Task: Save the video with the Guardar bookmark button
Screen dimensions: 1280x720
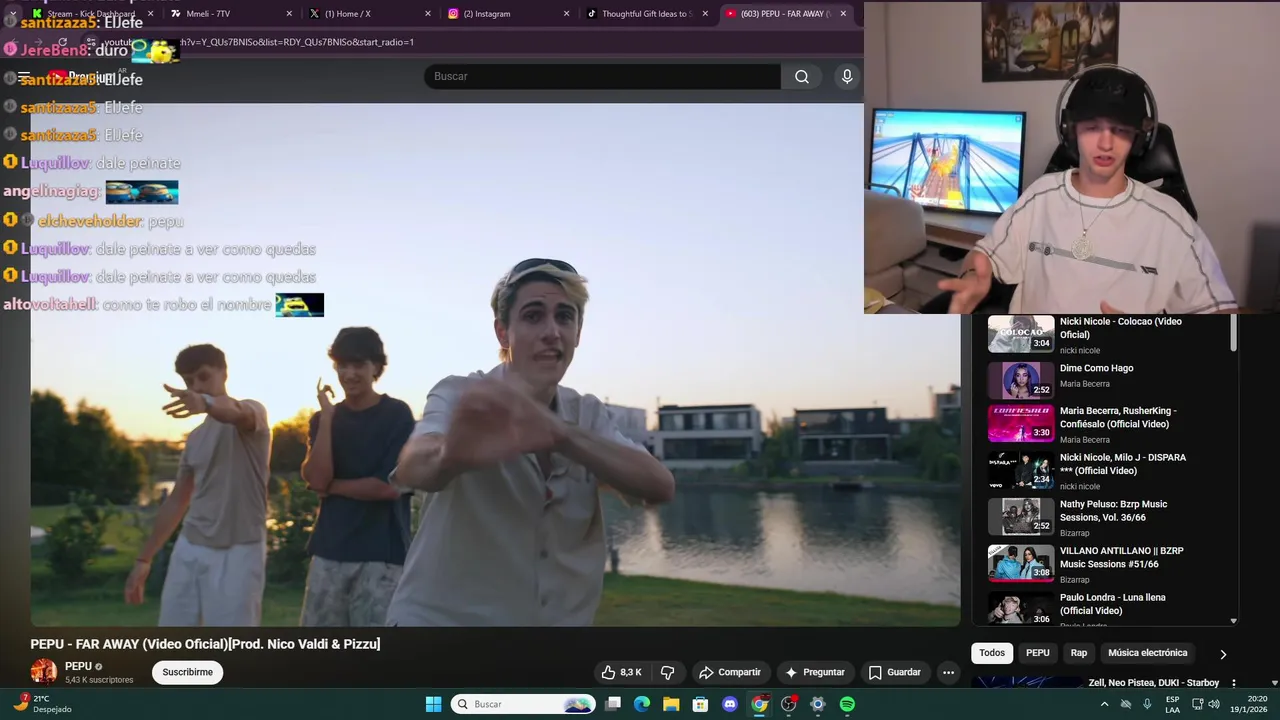Action: pyautogui.click(x=894, y=672)
